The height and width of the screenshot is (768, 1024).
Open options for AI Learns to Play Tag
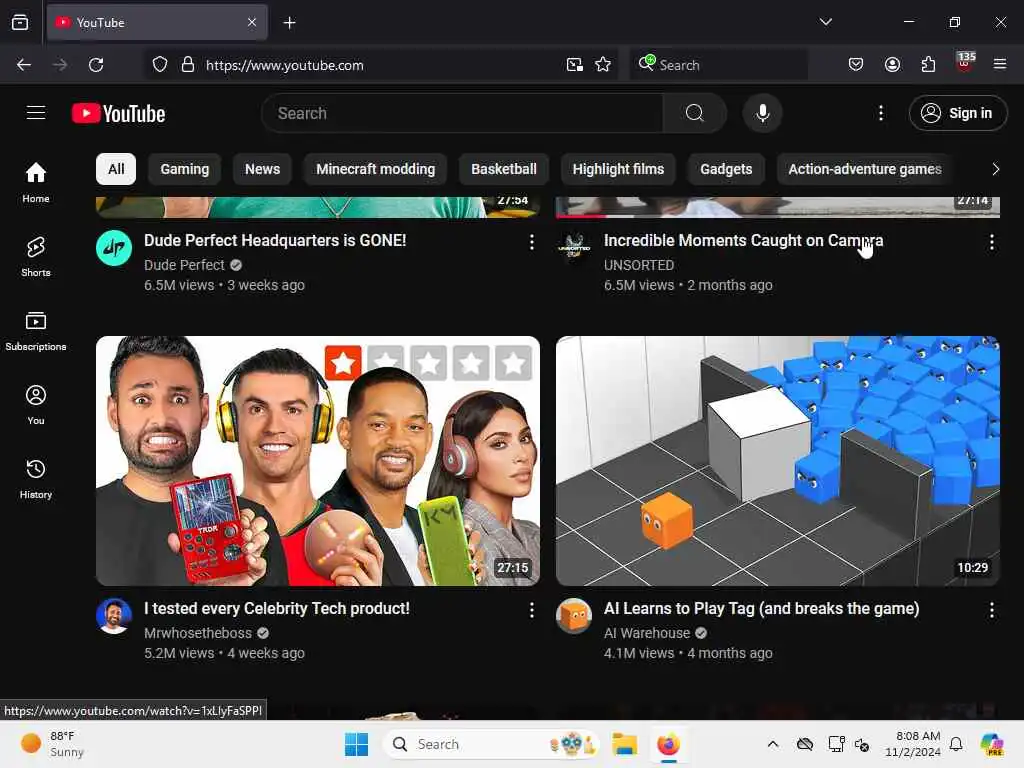pos(991,610)
